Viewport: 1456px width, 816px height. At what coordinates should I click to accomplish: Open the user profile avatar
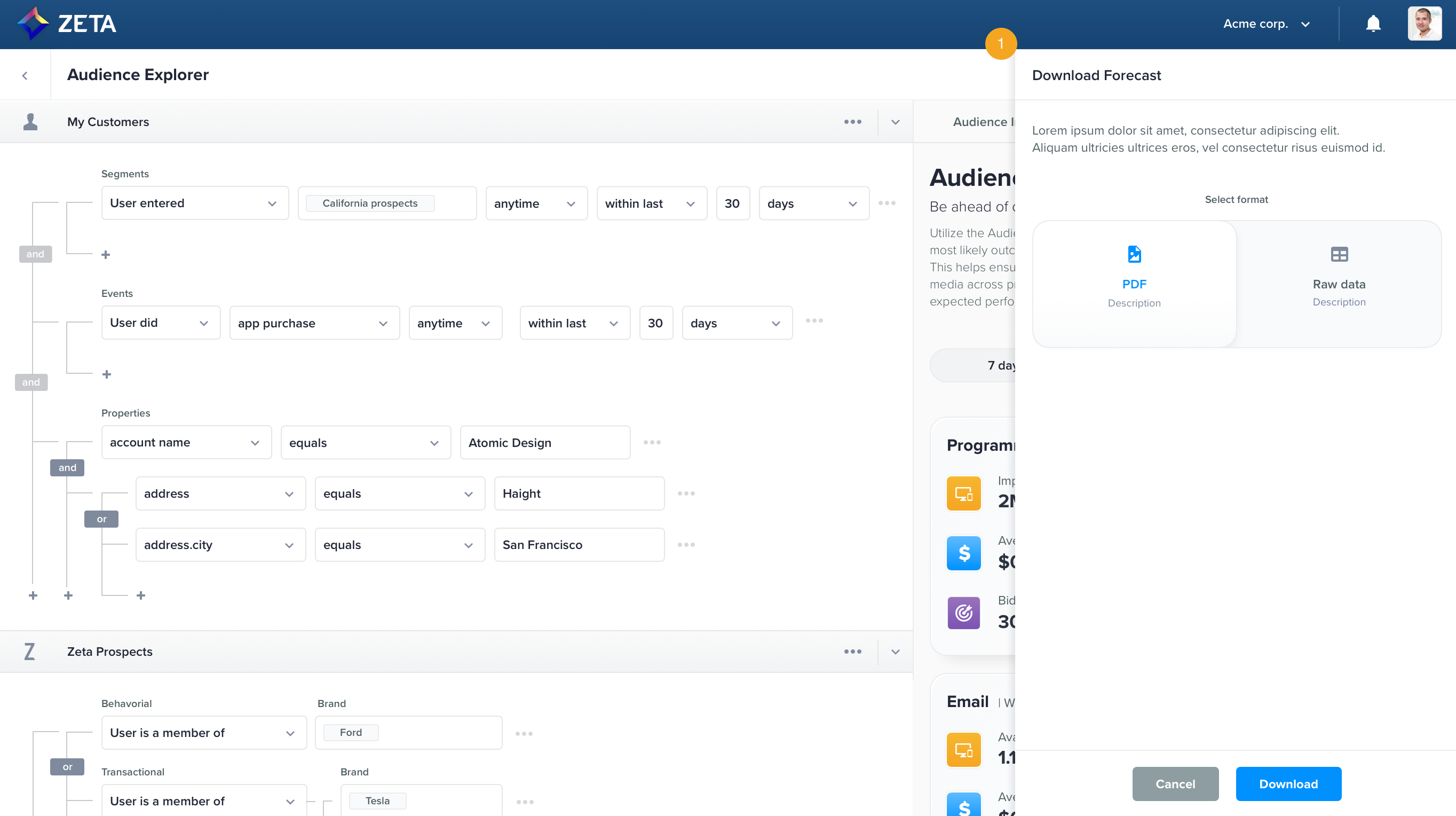pyautogui.click(x=1425, y=23)
